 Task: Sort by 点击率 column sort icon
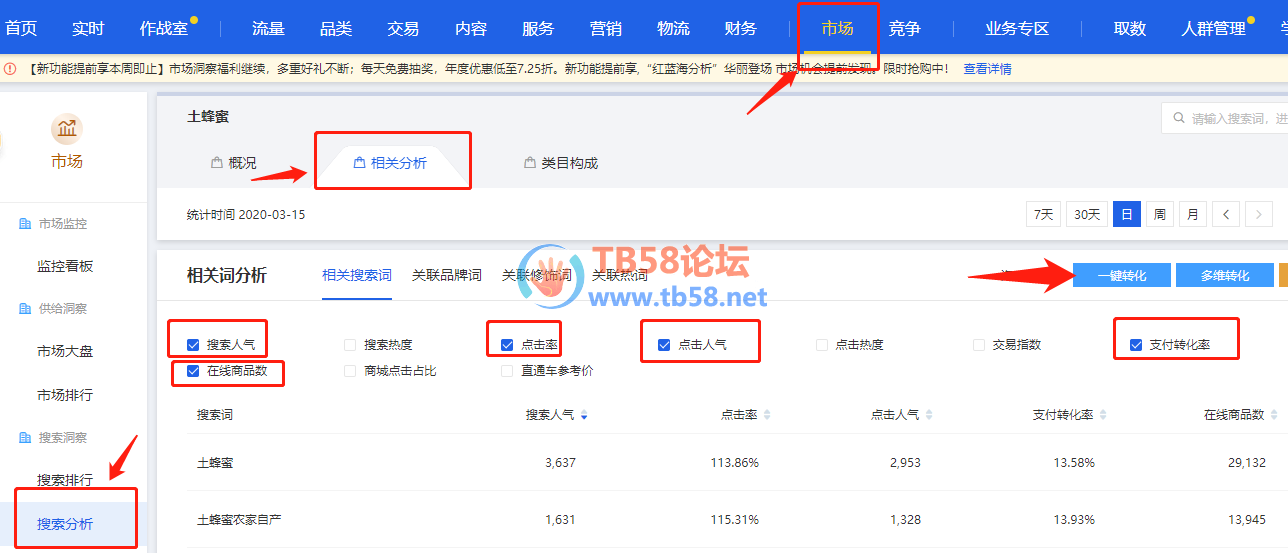[x=766, y=415]
